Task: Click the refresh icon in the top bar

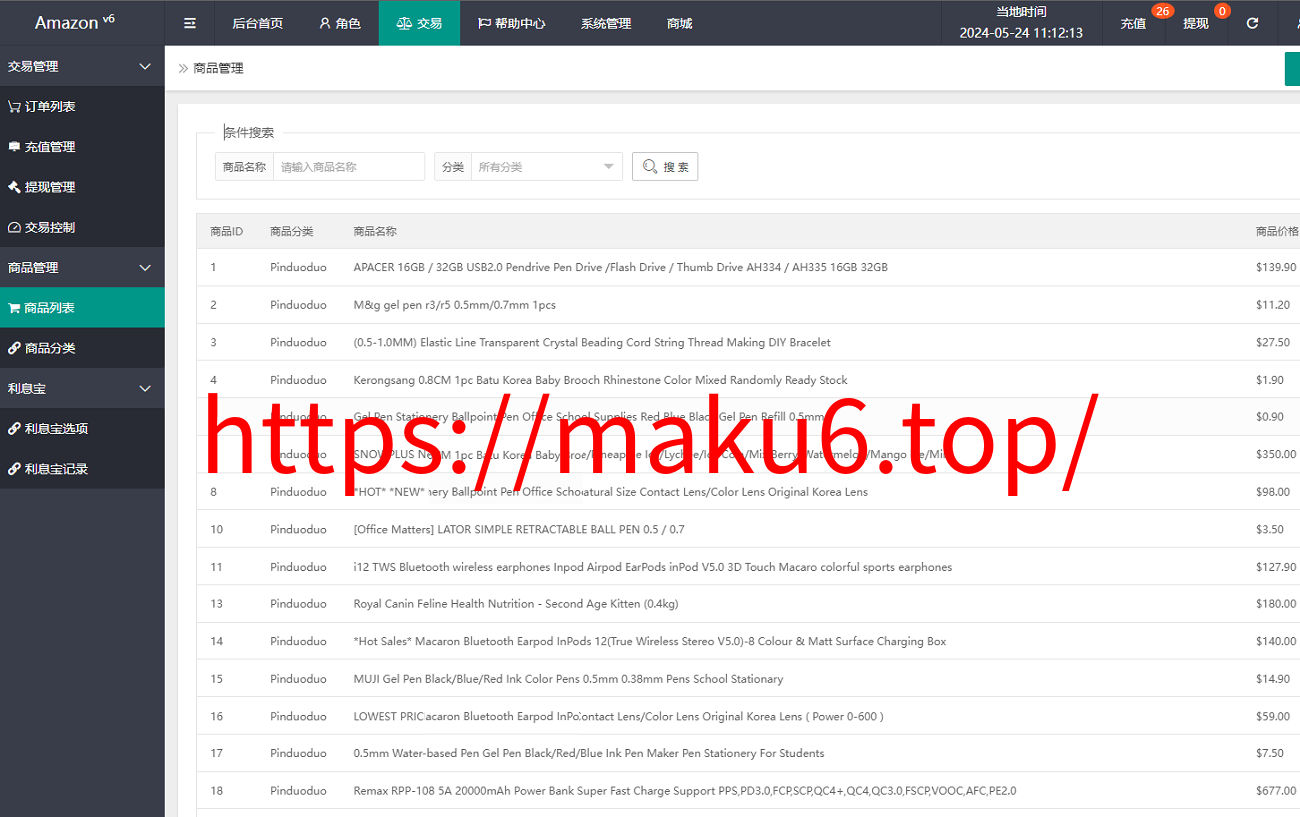Action: coord(1252,23)
